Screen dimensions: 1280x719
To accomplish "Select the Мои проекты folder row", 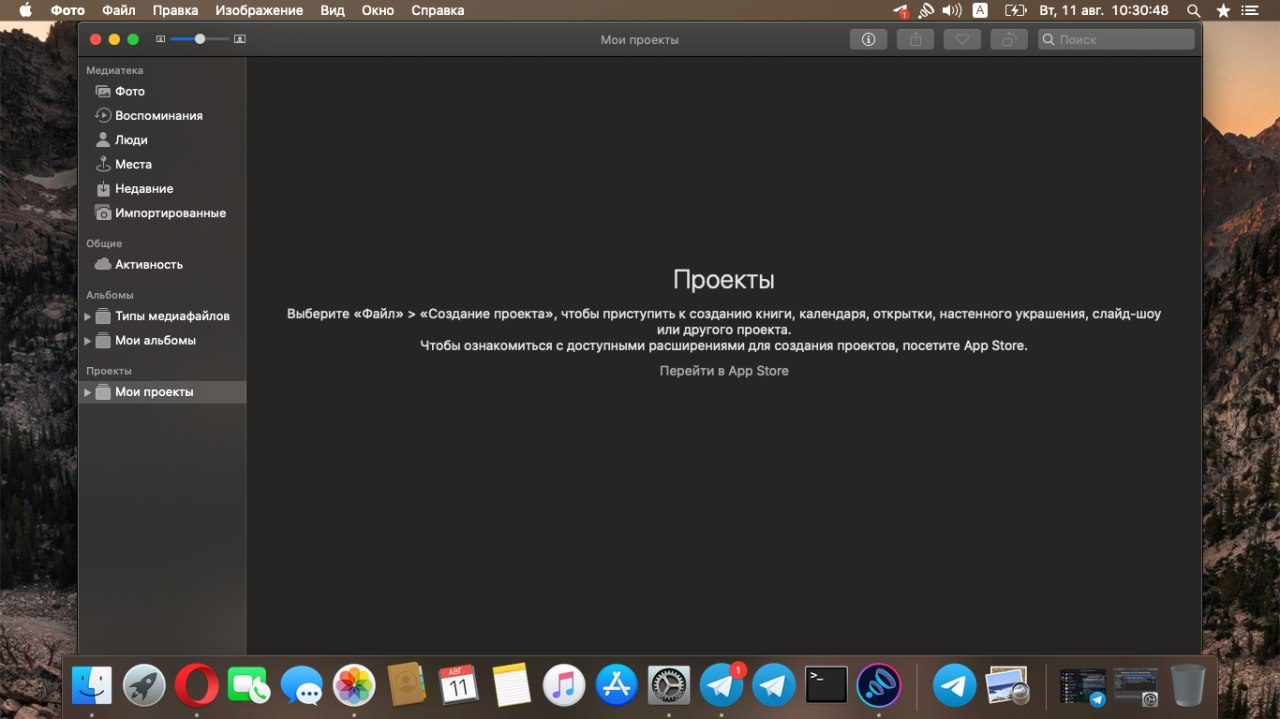I will click(162, 392).
